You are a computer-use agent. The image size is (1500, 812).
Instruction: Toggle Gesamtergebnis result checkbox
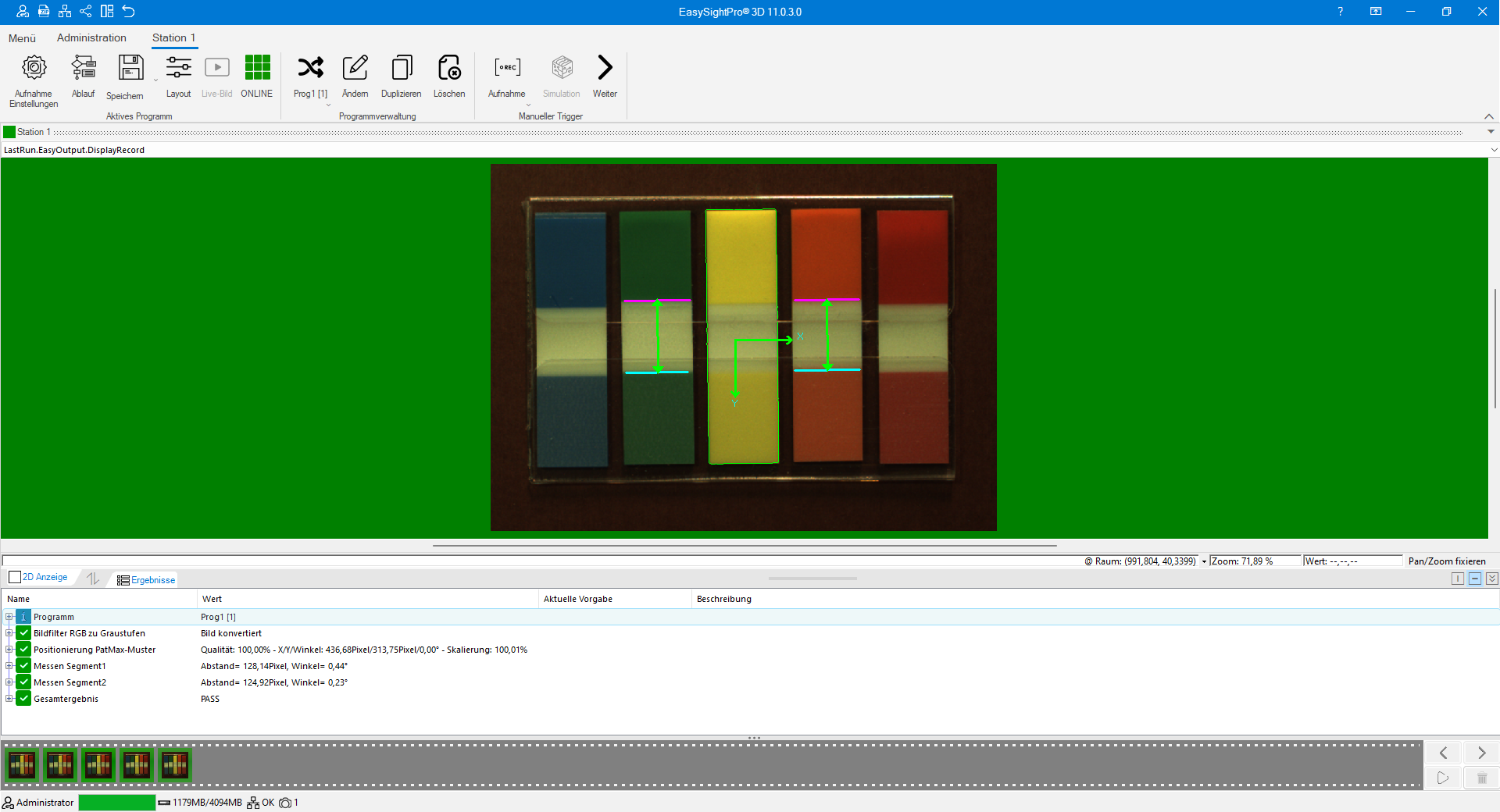[24, 699]
